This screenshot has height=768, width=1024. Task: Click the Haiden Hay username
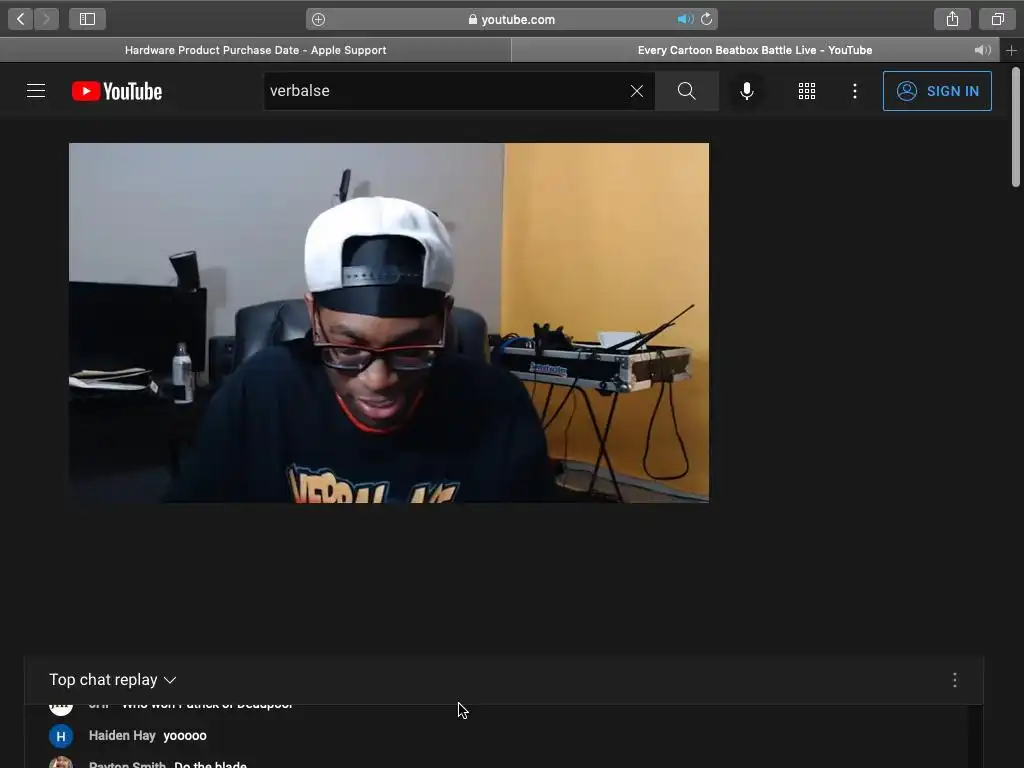(122, 735)
